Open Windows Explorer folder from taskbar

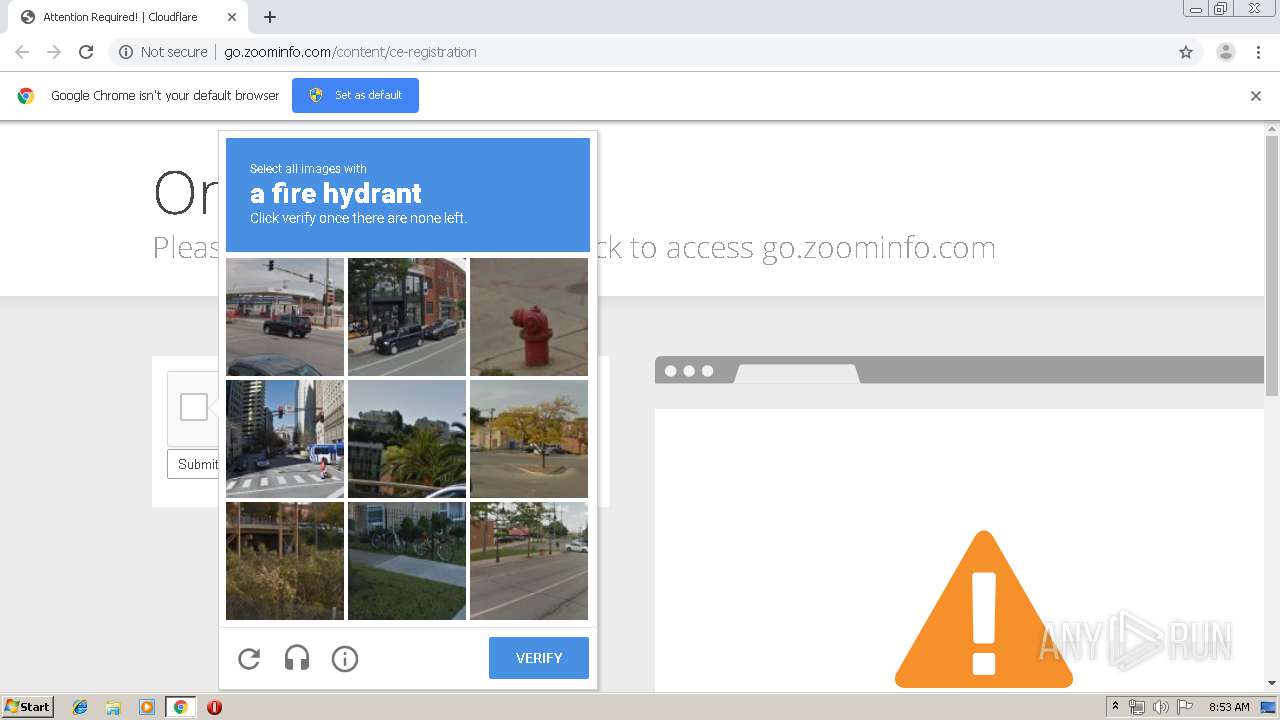pyautogui.click(x=113, y=707)
